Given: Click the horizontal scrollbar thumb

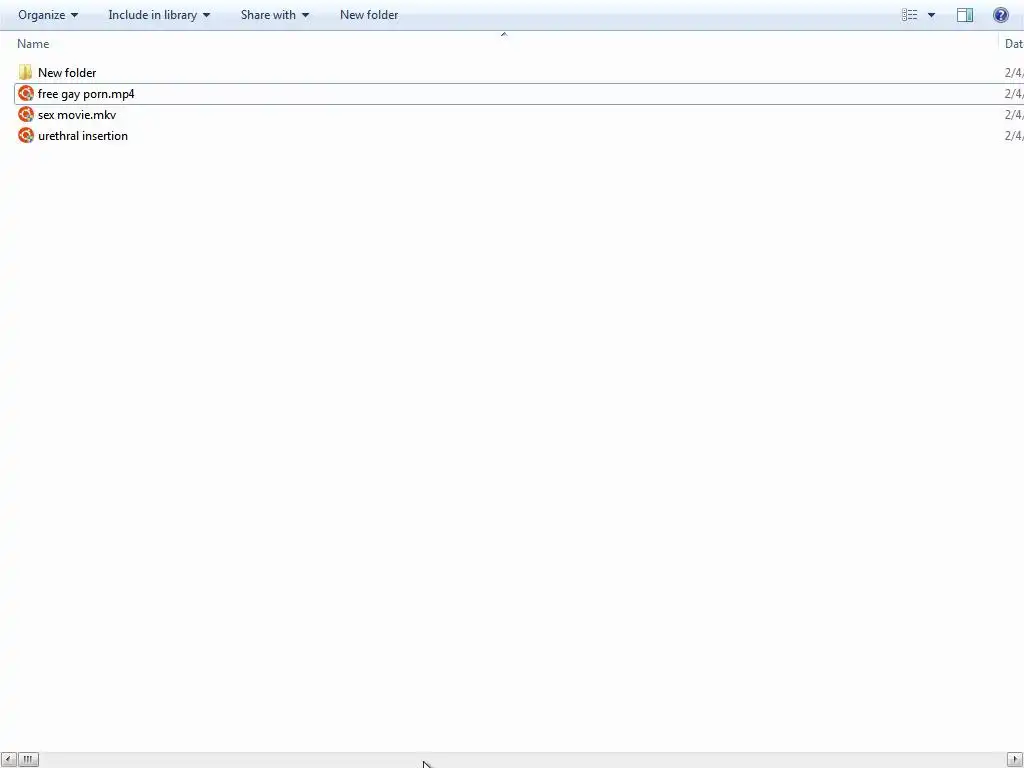Looking at the screenshot, I should point(28,760).
